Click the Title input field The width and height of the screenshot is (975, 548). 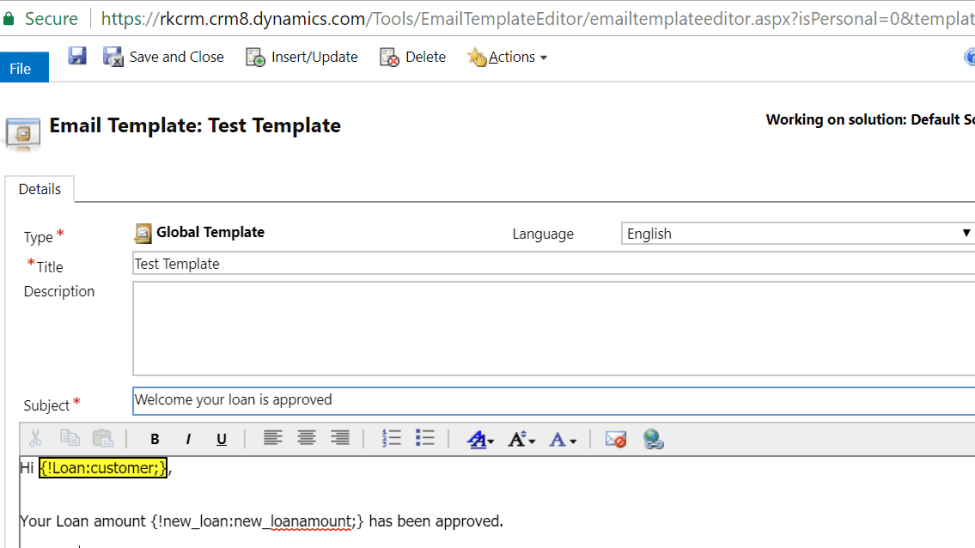tap(550, 264)
